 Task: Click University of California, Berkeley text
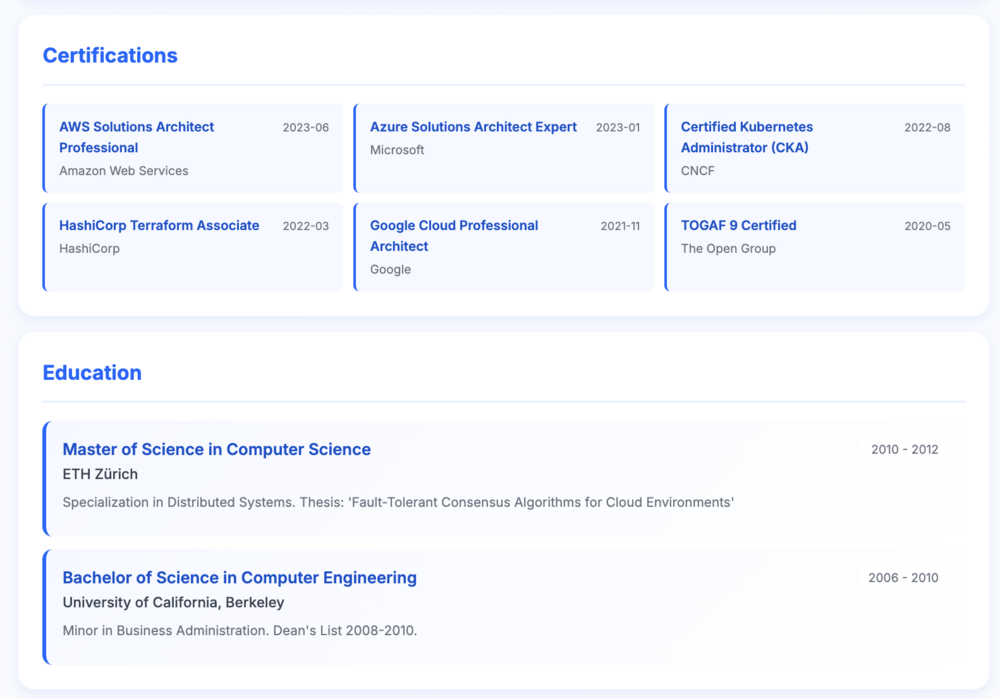(x=173, y=602)
